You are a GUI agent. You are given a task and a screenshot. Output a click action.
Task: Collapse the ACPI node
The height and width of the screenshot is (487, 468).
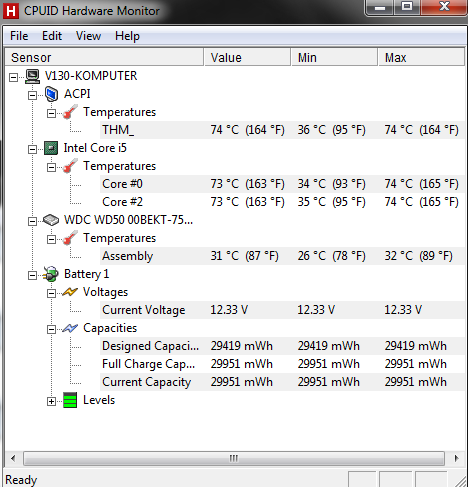[x=32, y=96]
